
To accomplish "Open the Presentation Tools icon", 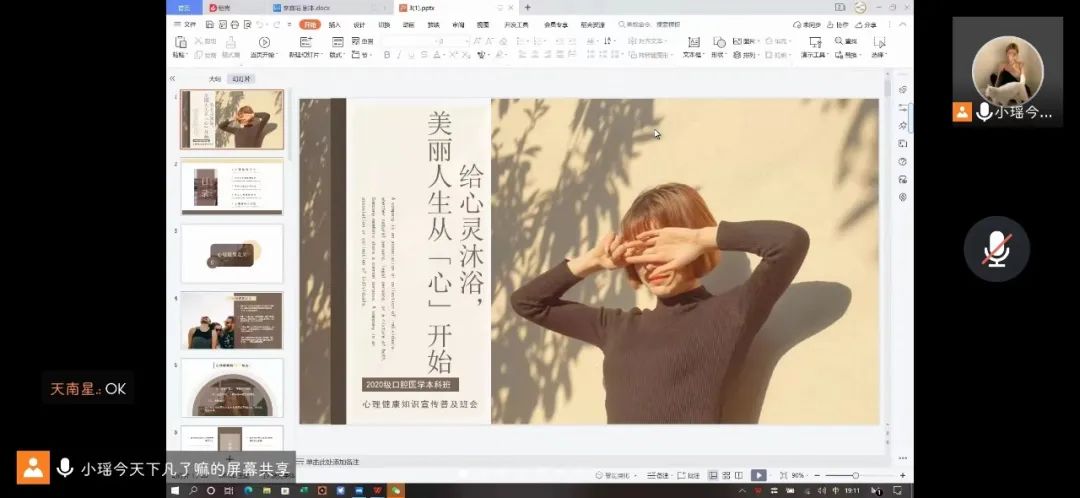I will pyautogui.click(x=815, y=42).
